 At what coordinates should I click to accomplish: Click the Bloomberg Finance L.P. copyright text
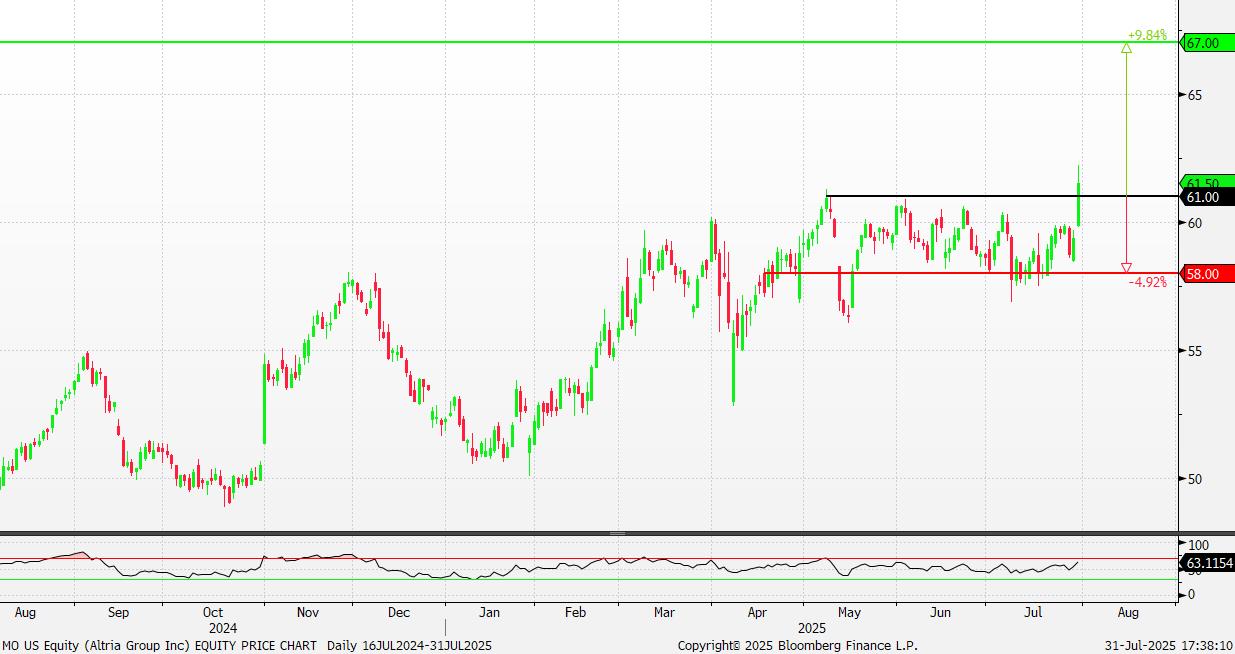(x=797, y=646)
